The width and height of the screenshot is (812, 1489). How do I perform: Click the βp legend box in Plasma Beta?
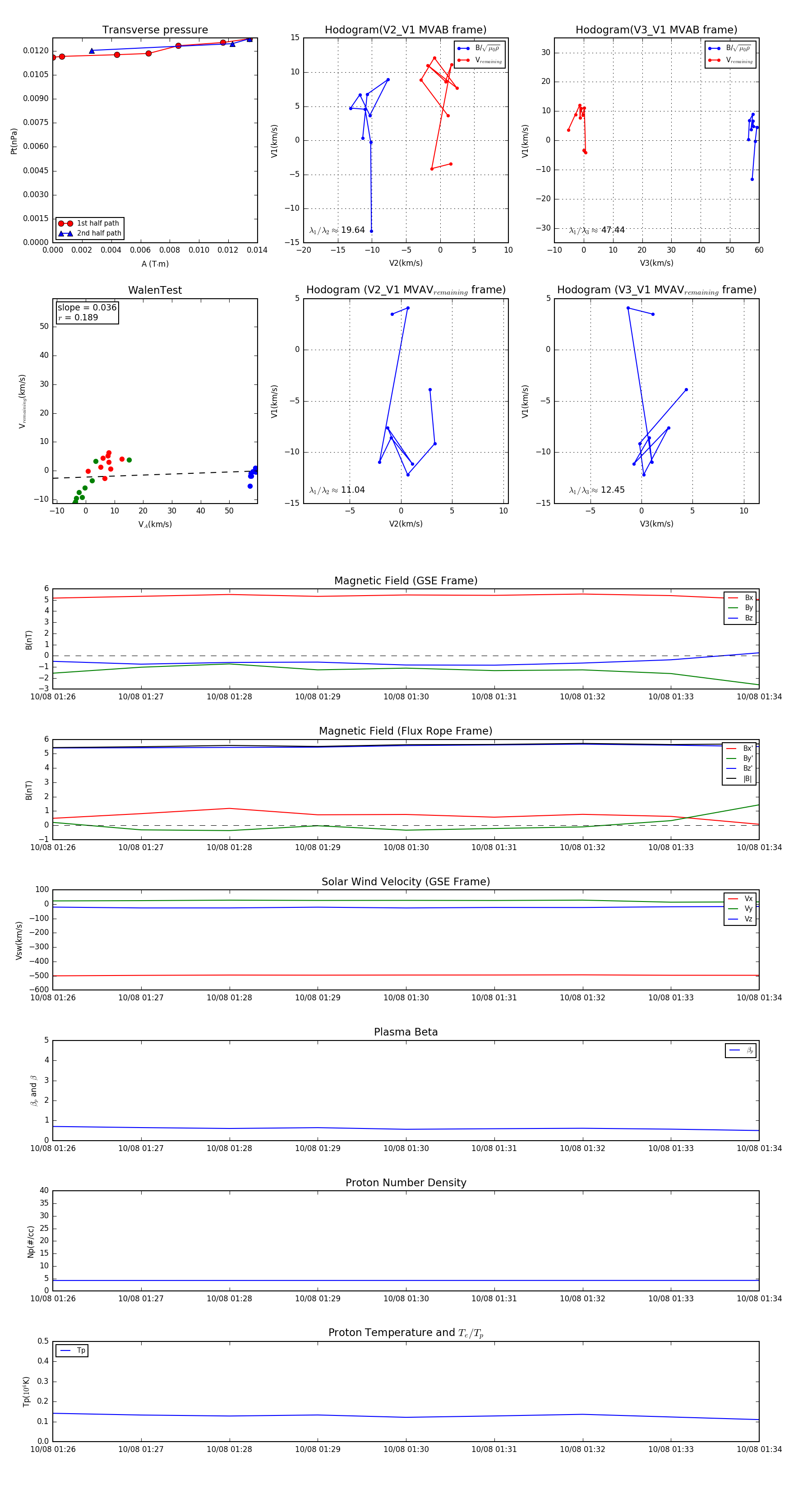point(740,1051)
